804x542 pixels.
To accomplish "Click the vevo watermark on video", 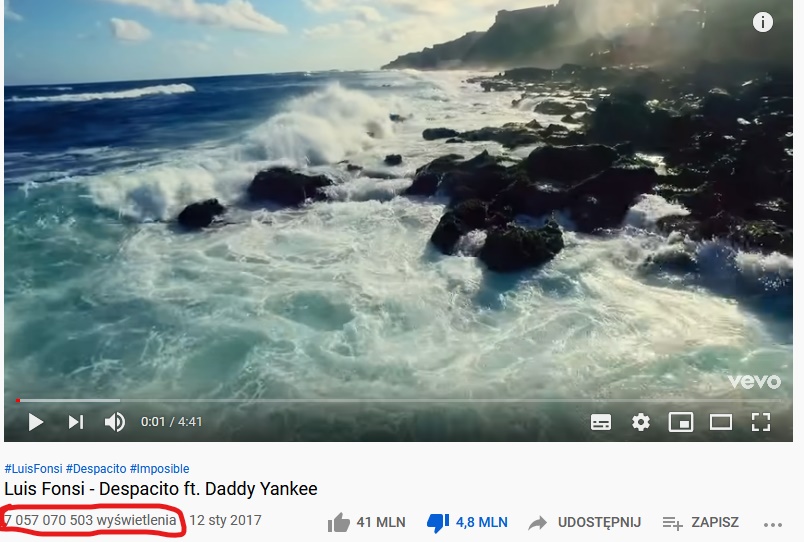I will [x=754, y=381].
